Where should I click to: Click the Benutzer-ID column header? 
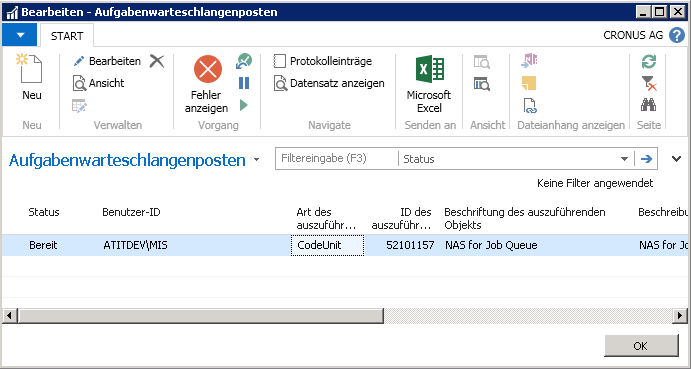[131, 212]
